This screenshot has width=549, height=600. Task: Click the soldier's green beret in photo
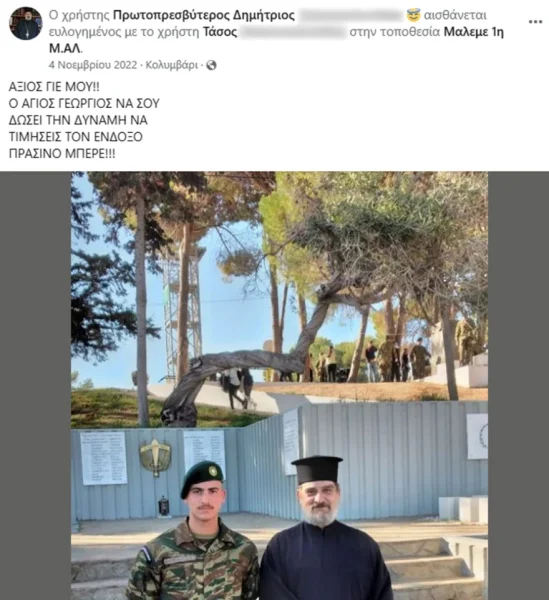(201, 477)
